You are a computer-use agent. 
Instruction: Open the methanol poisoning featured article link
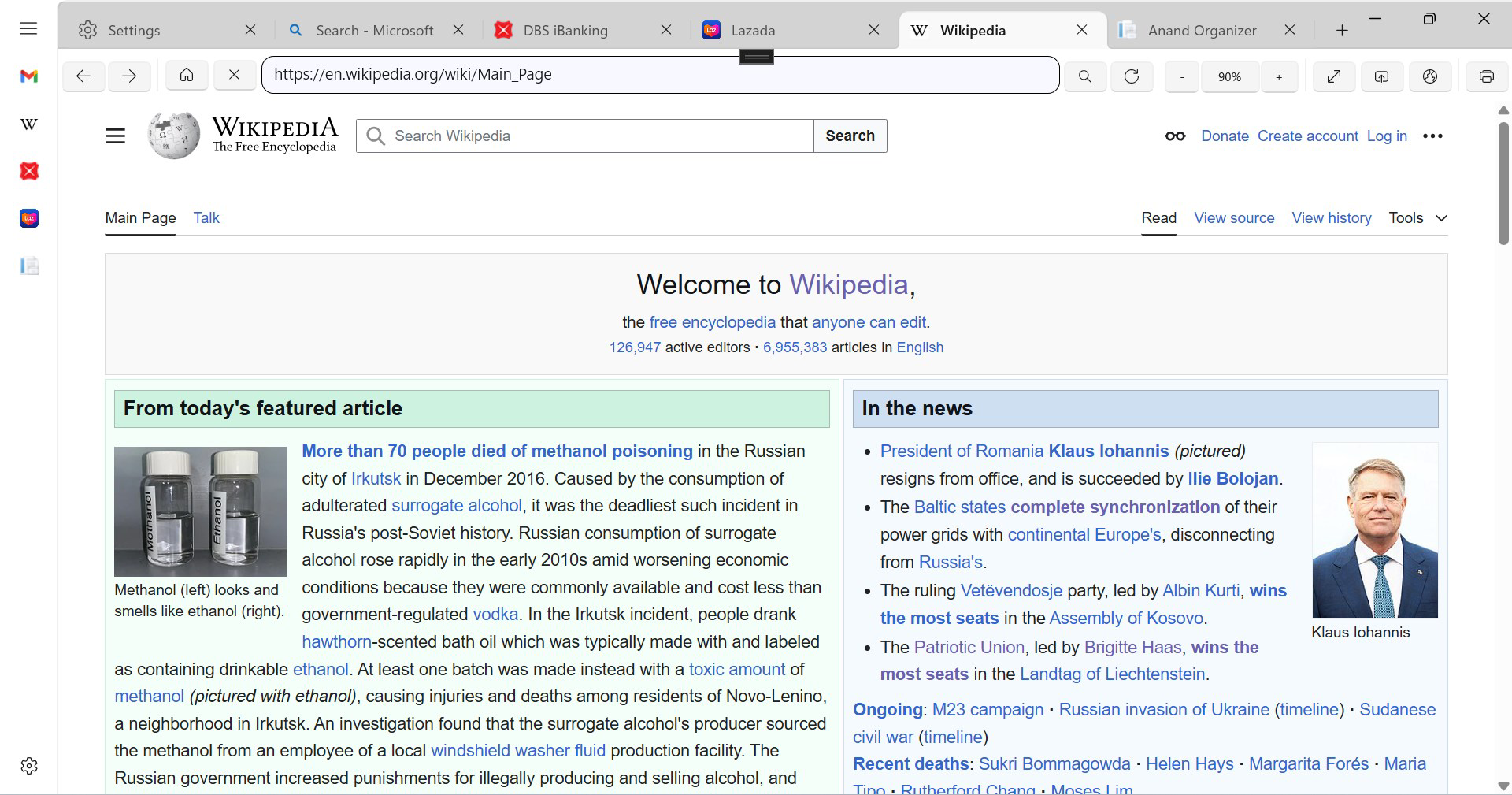pos(497,451)
